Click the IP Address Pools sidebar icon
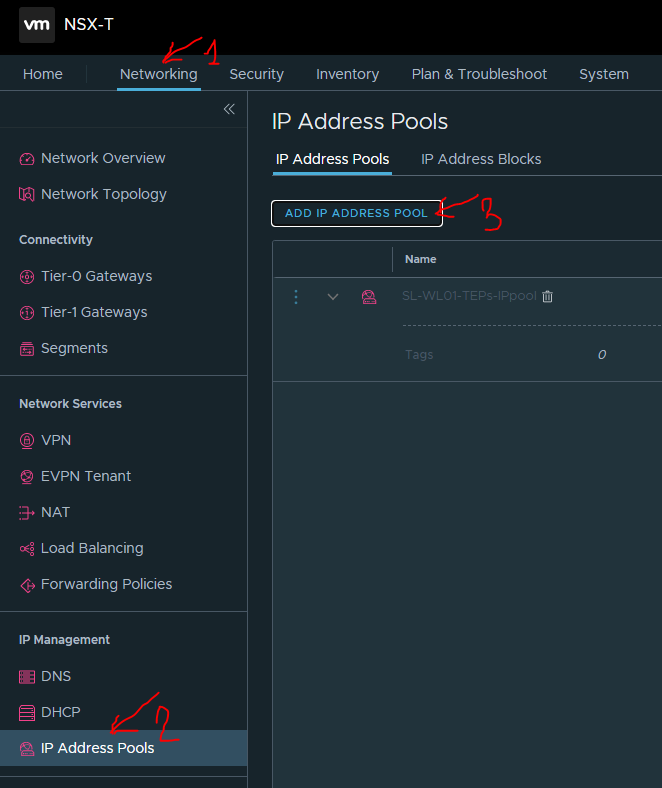Image resolution: width=662 pixels, height=788 pixels. (27, 749)
